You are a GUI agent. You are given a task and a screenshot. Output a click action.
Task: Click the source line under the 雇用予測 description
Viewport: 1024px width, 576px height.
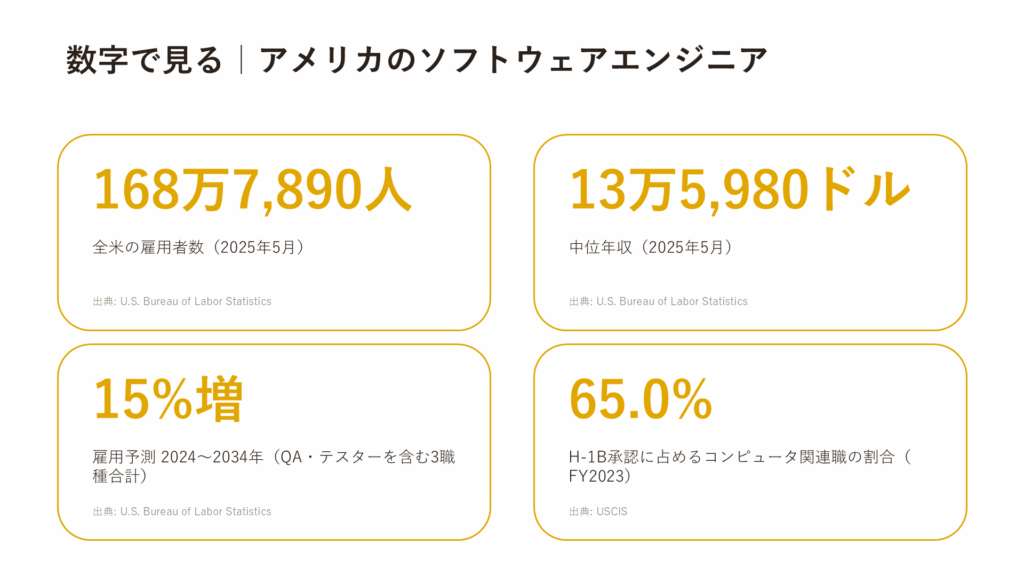click(x=182, y=511)
